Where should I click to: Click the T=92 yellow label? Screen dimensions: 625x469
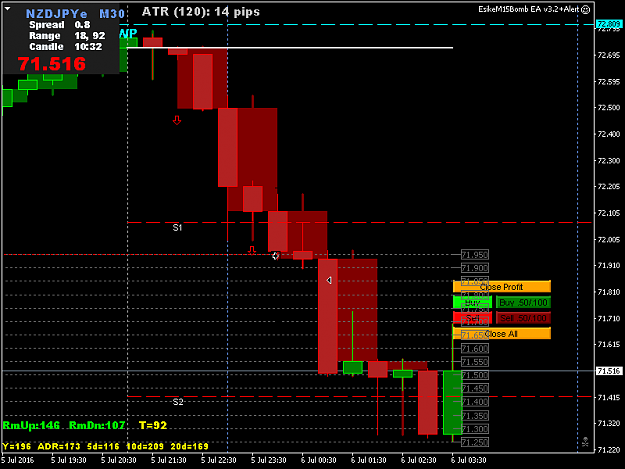tap(153, 426)
